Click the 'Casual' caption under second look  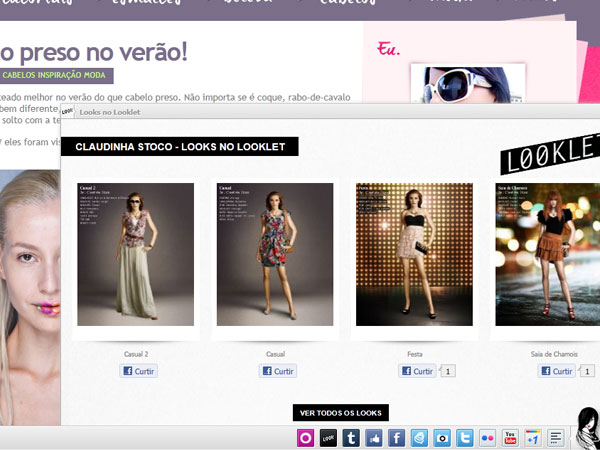(276, 354)
